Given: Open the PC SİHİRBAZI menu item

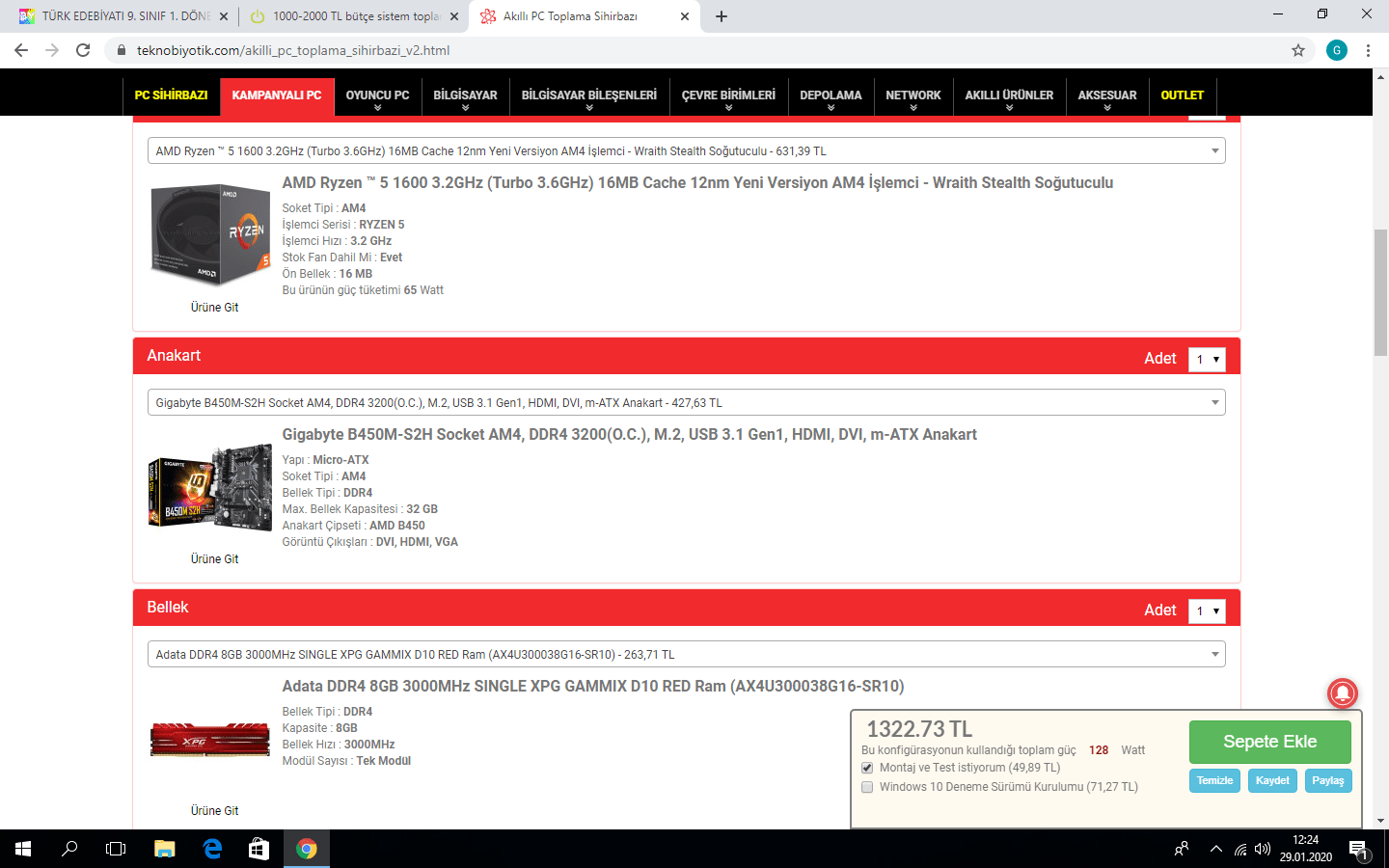Looking at the screenshot, I should [172, 95].
